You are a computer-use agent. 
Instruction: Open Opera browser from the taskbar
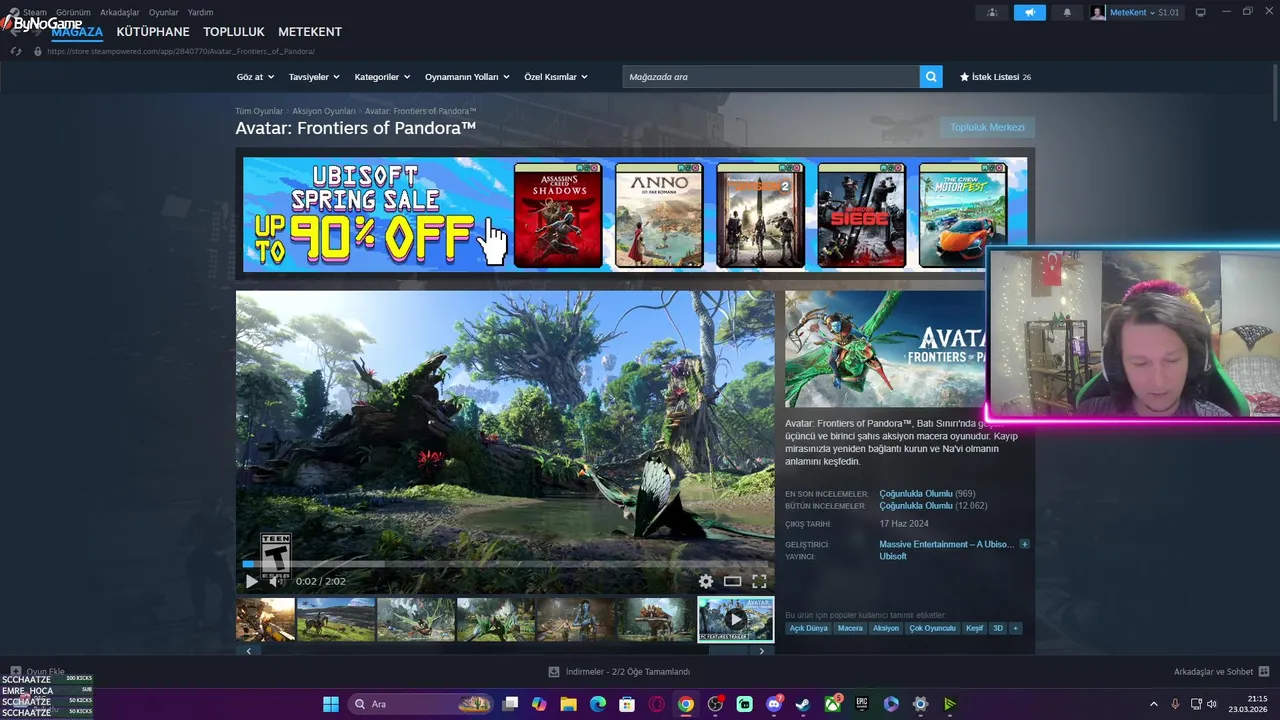tap(657, 704)
